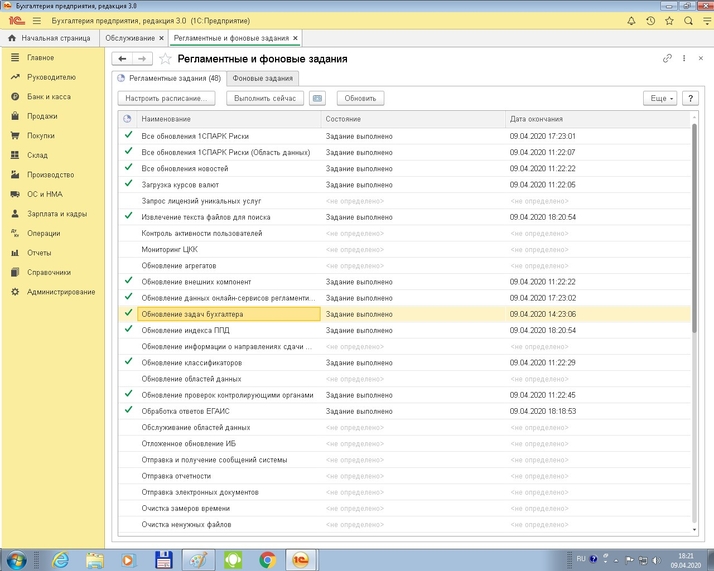This screenshot has width=714, height=571.
Task: Click the back navigation arrow
Action: point(122,59)
